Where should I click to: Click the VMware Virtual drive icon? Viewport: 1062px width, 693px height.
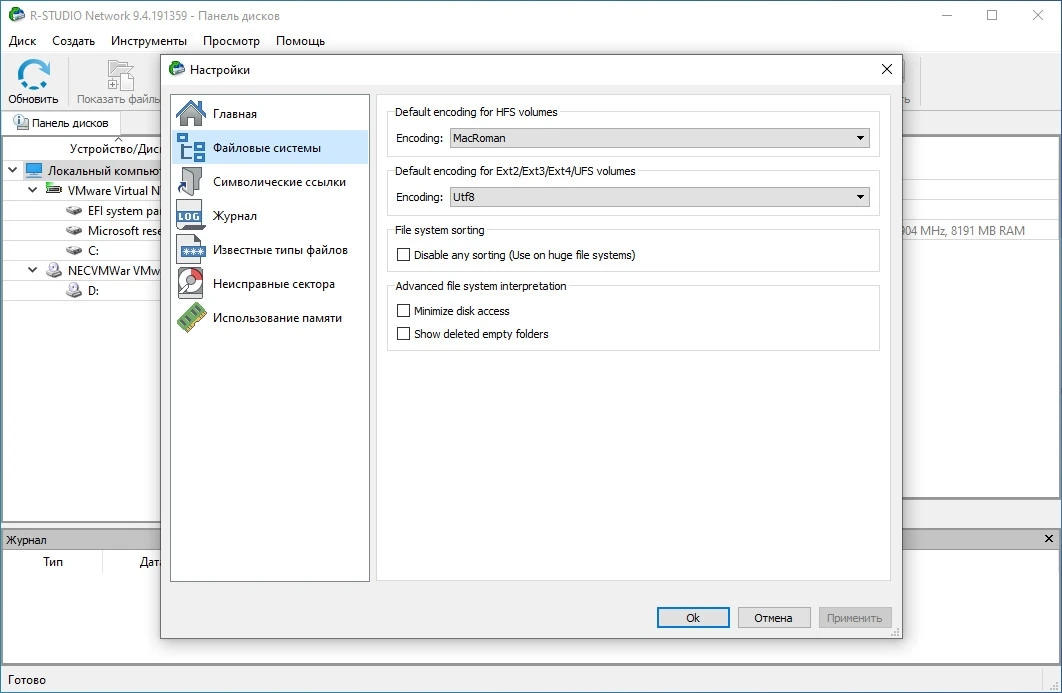54,190
